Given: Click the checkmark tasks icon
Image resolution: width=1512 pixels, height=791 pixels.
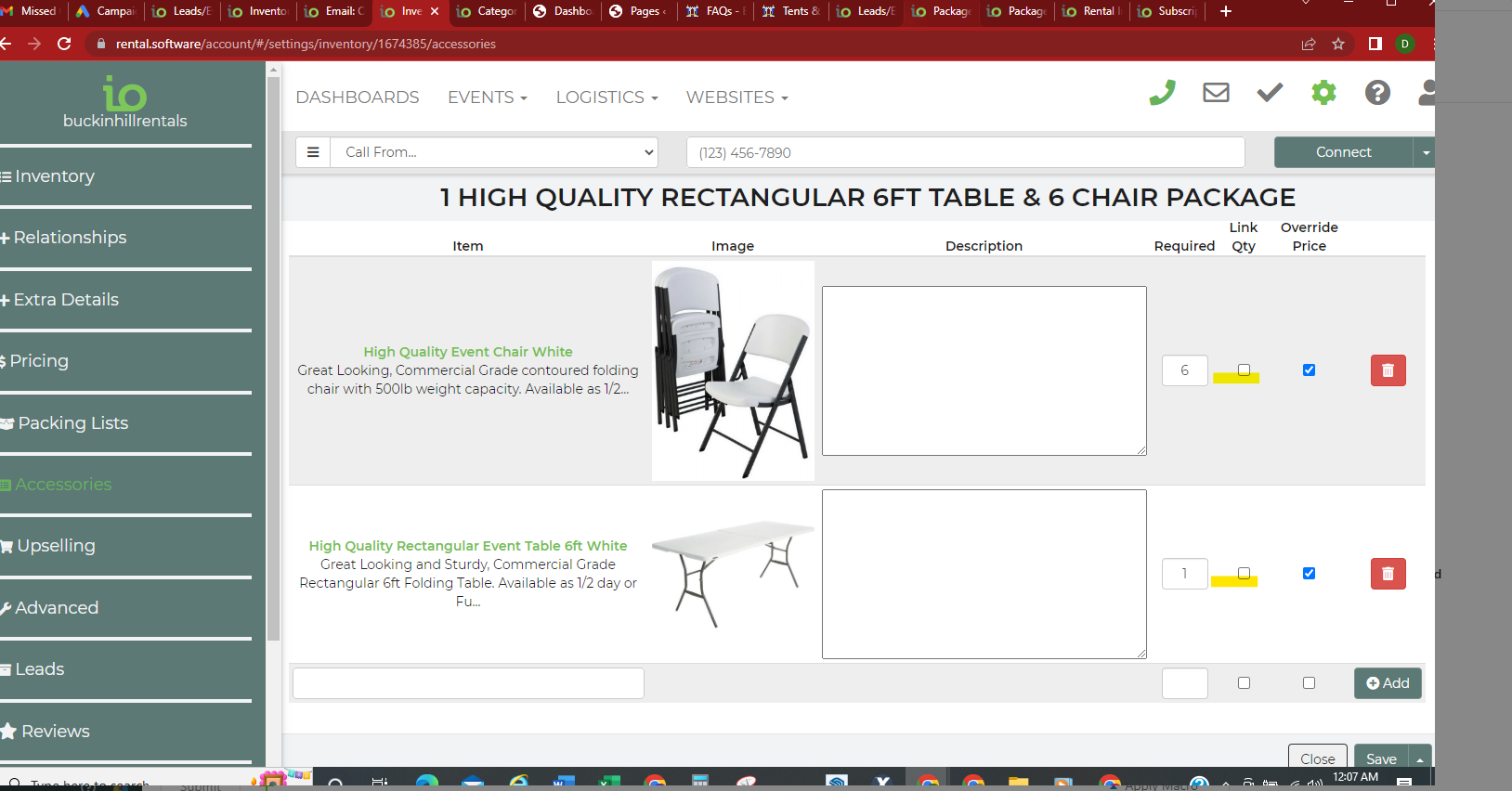Looking at the screenshot, I should point(1270,93).
